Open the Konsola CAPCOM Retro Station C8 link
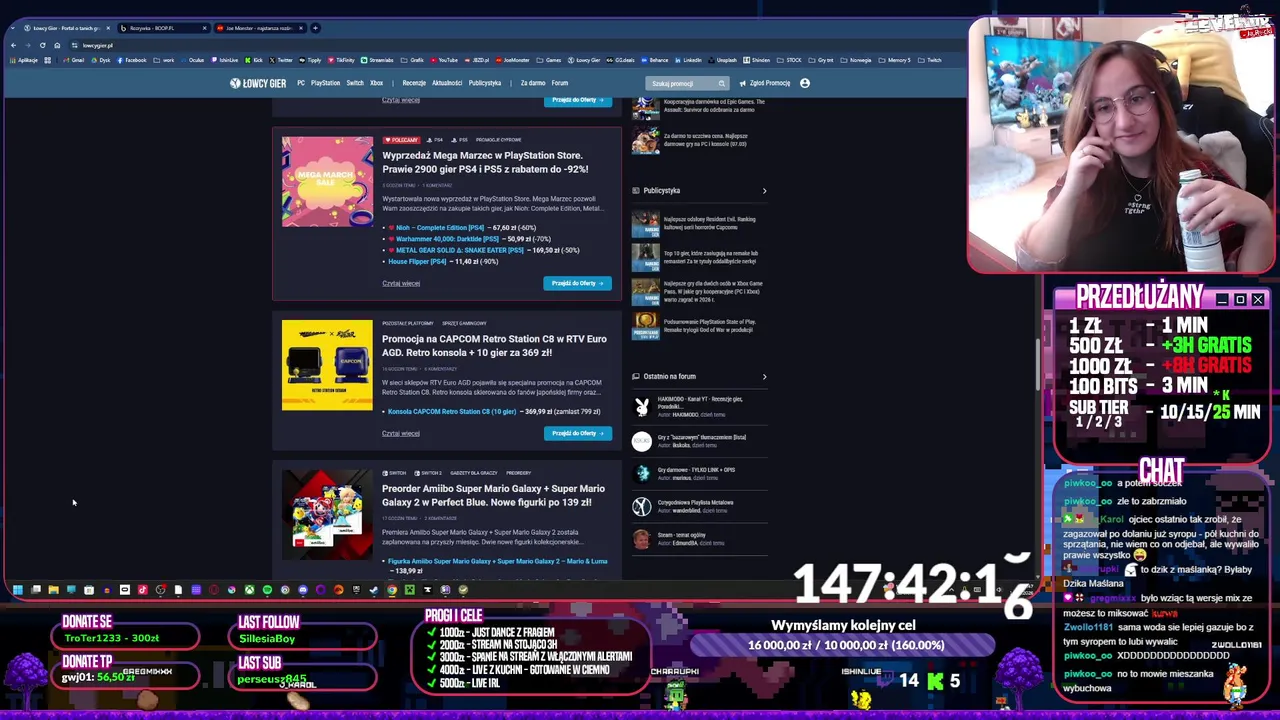 pyautogui.click(x=452, y=411)
